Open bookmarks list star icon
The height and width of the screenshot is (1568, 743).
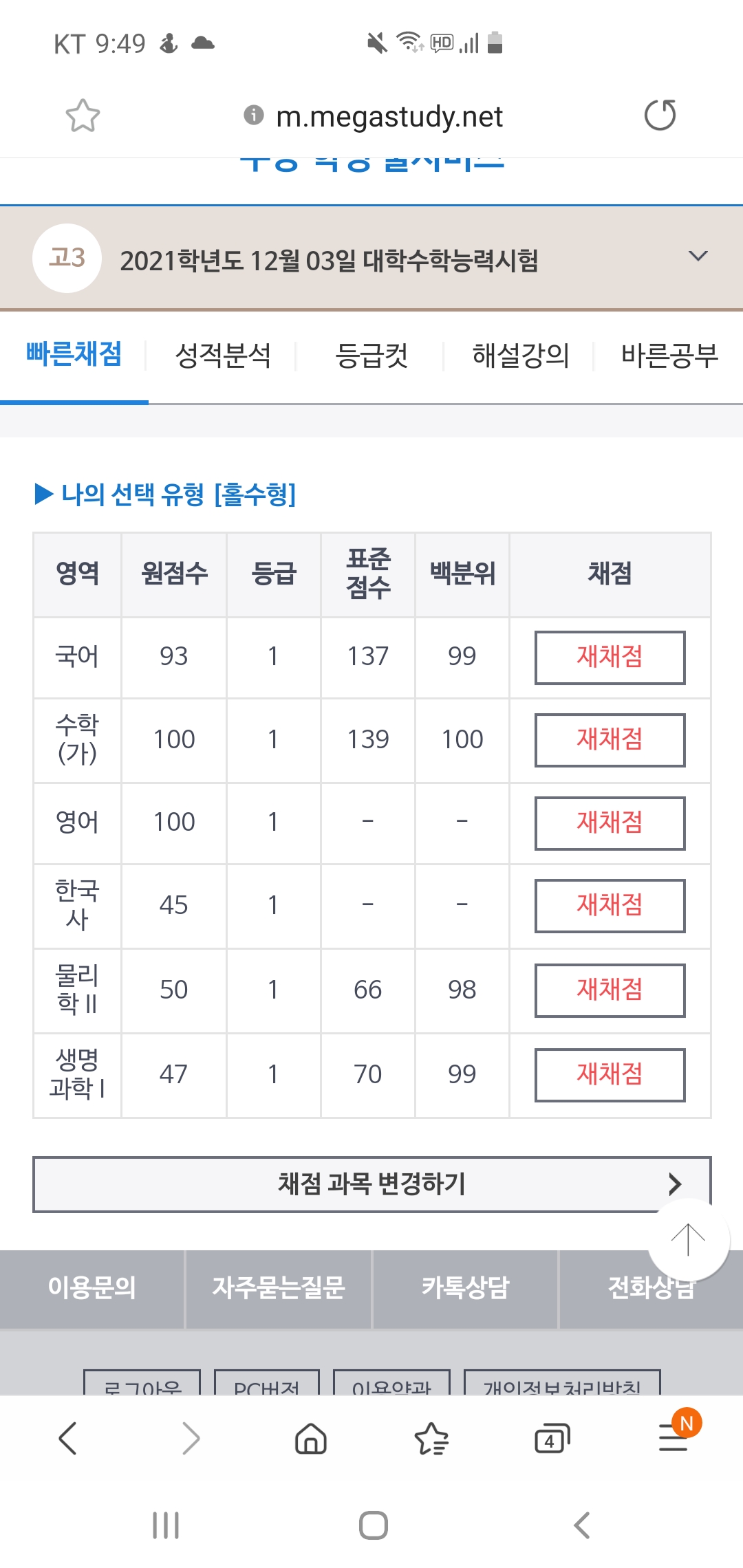[x=431, y=1438]
